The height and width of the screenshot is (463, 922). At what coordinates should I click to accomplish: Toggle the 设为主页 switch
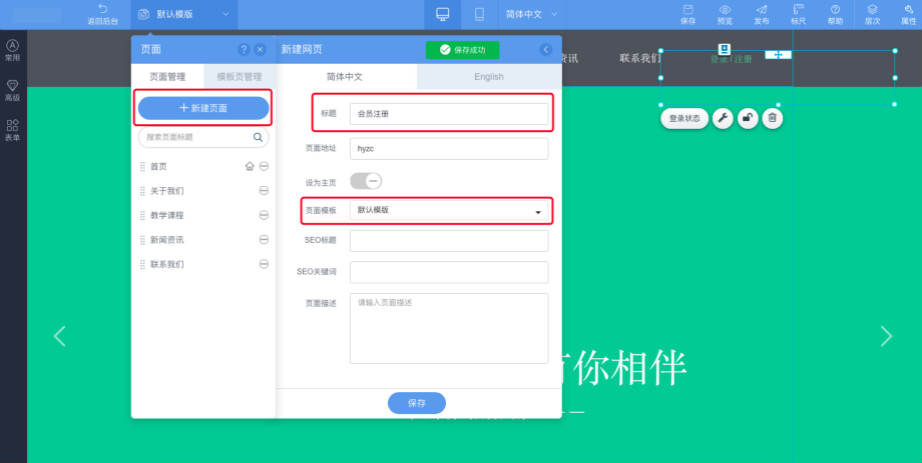click(366, 181)
